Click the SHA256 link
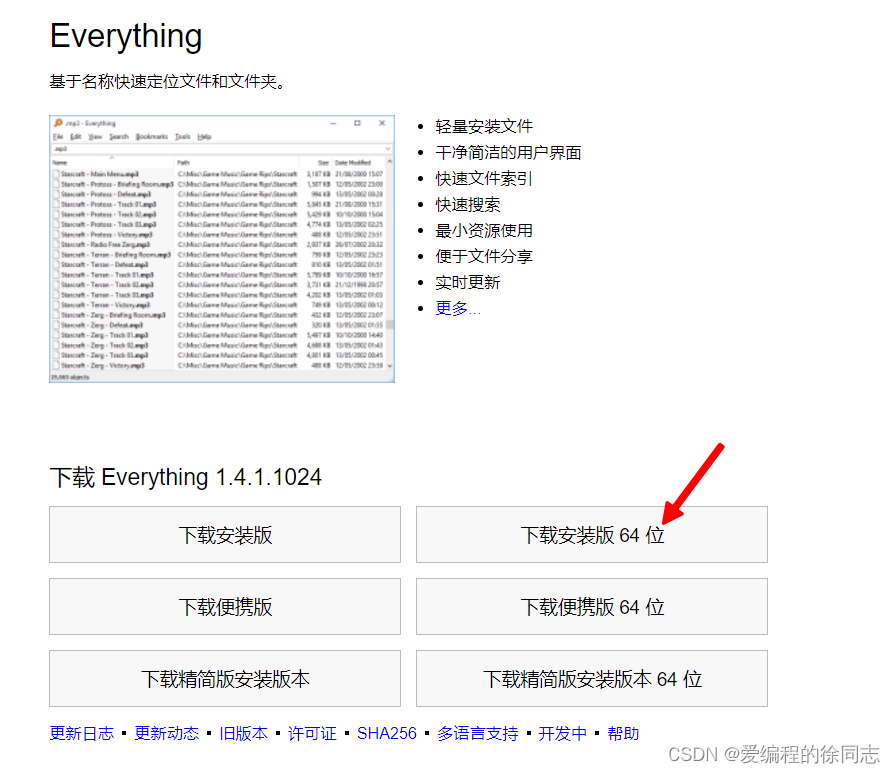 [387, 732]
